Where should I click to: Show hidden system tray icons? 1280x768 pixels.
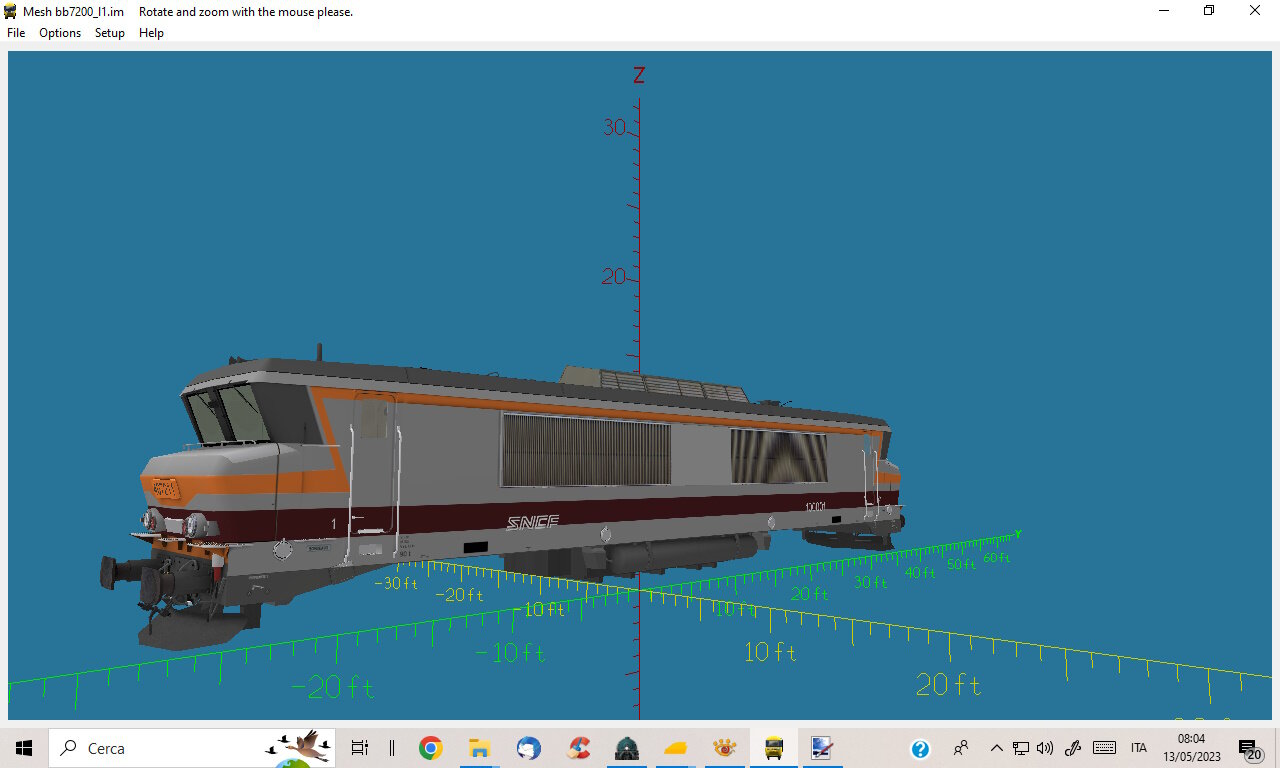coord(996,748)
